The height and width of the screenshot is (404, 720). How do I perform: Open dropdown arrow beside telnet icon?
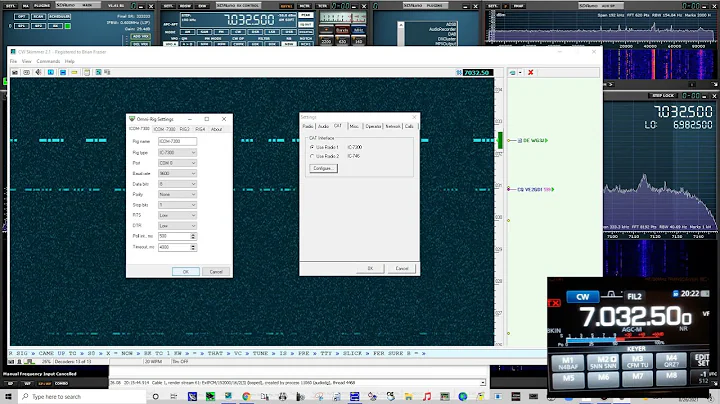[x=520, y=73]
